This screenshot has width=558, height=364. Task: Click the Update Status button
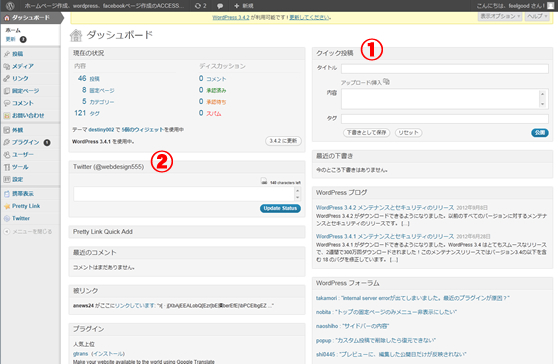pos(280,208)
